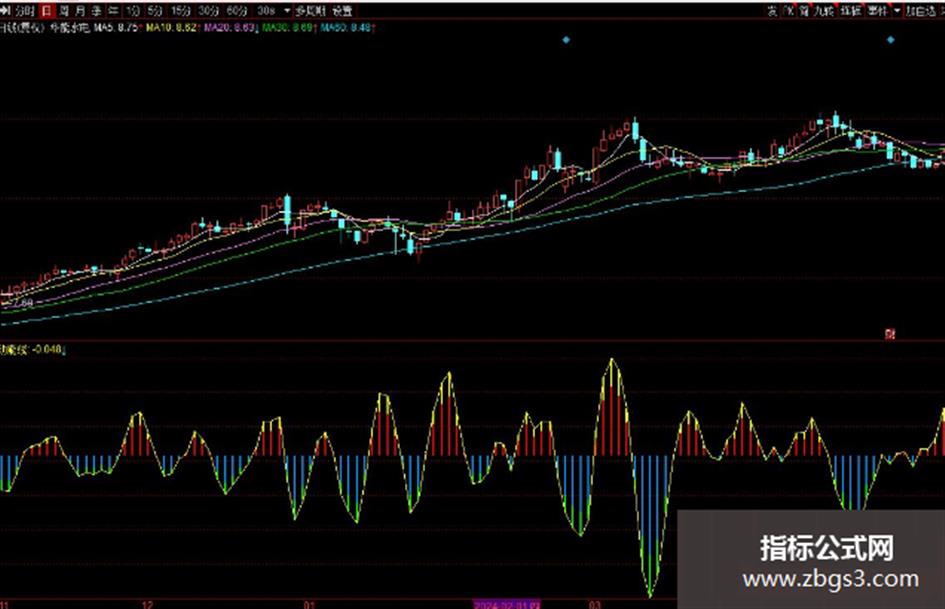Switch to 分时 intraday chart tab

25,10
